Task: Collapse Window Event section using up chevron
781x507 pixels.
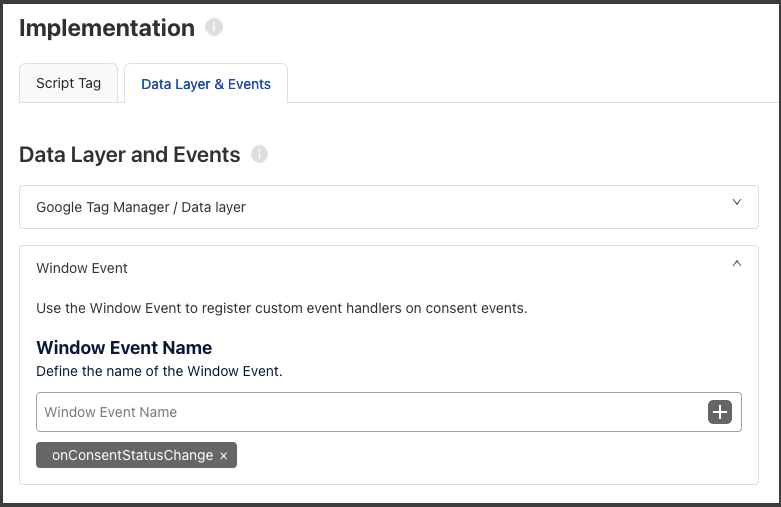Action: tap(737, 263)
